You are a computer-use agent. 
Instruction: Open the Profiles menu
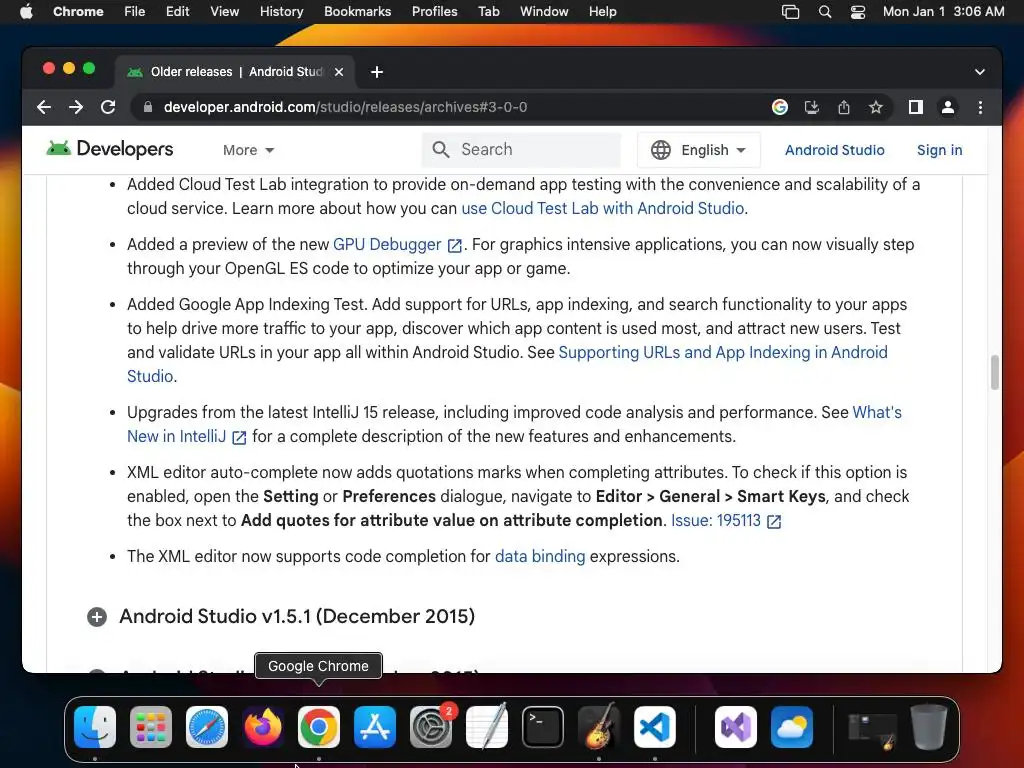(x=434, y=12)
